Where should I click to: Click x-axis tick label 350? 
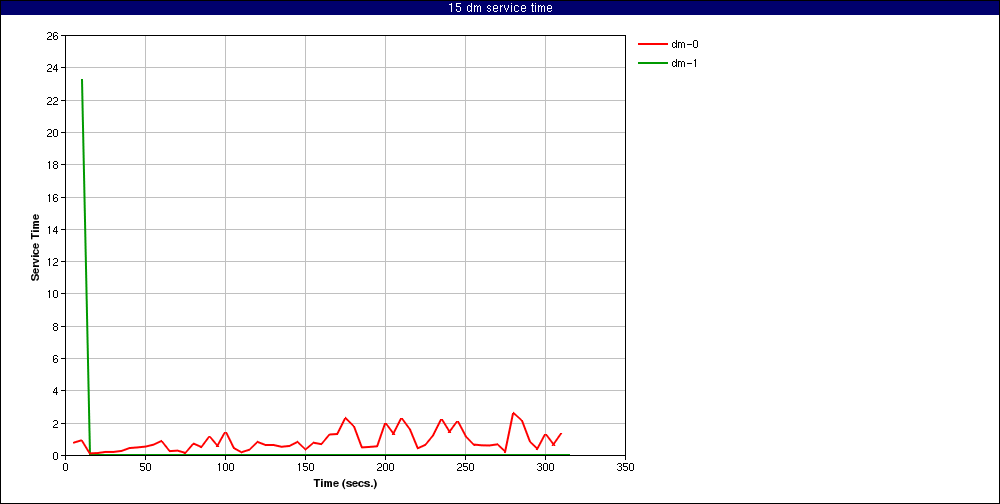(x=626, y=466)
